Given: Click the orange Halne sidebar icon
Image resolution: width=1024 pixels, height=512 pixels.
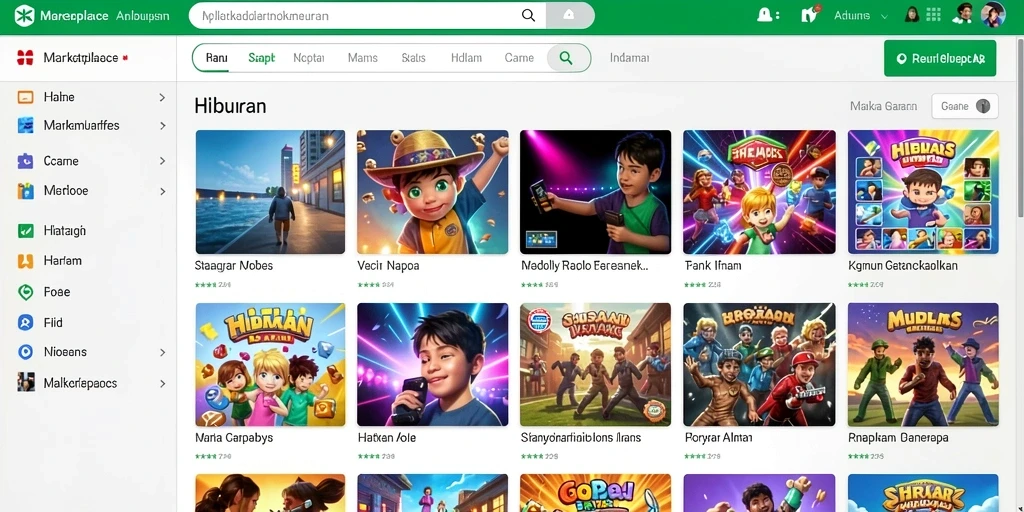Looking at the screenshot, I should (x=25, y=97).
